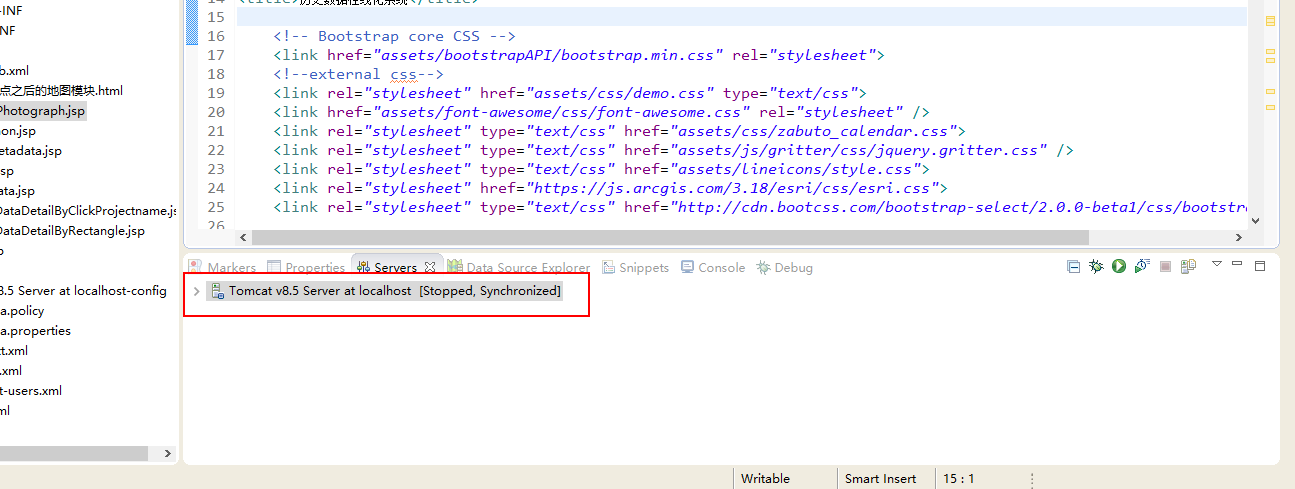Collapse all servers in Servers view
Image resolution: width=1295 pixels, height=489 pixels.
coord(1073,267)
